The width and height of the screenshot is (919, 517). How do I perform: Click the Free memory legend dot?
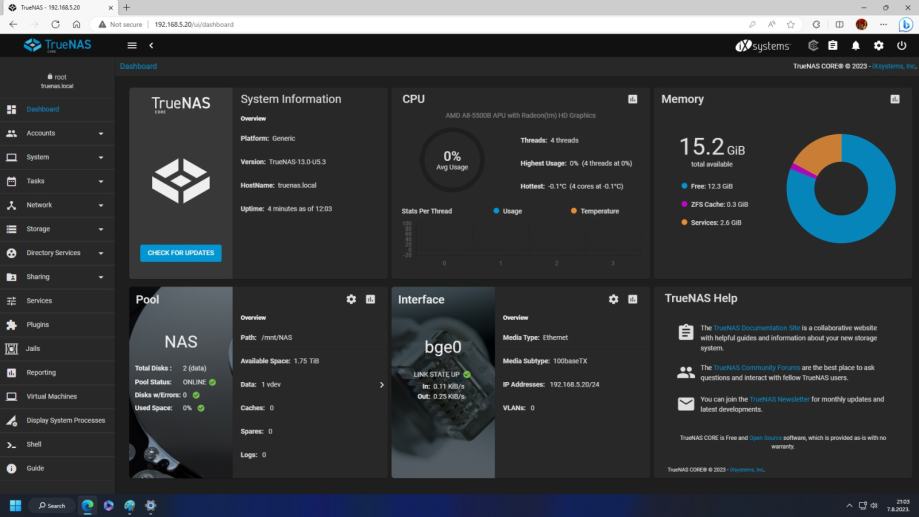[x=684, y=186]
